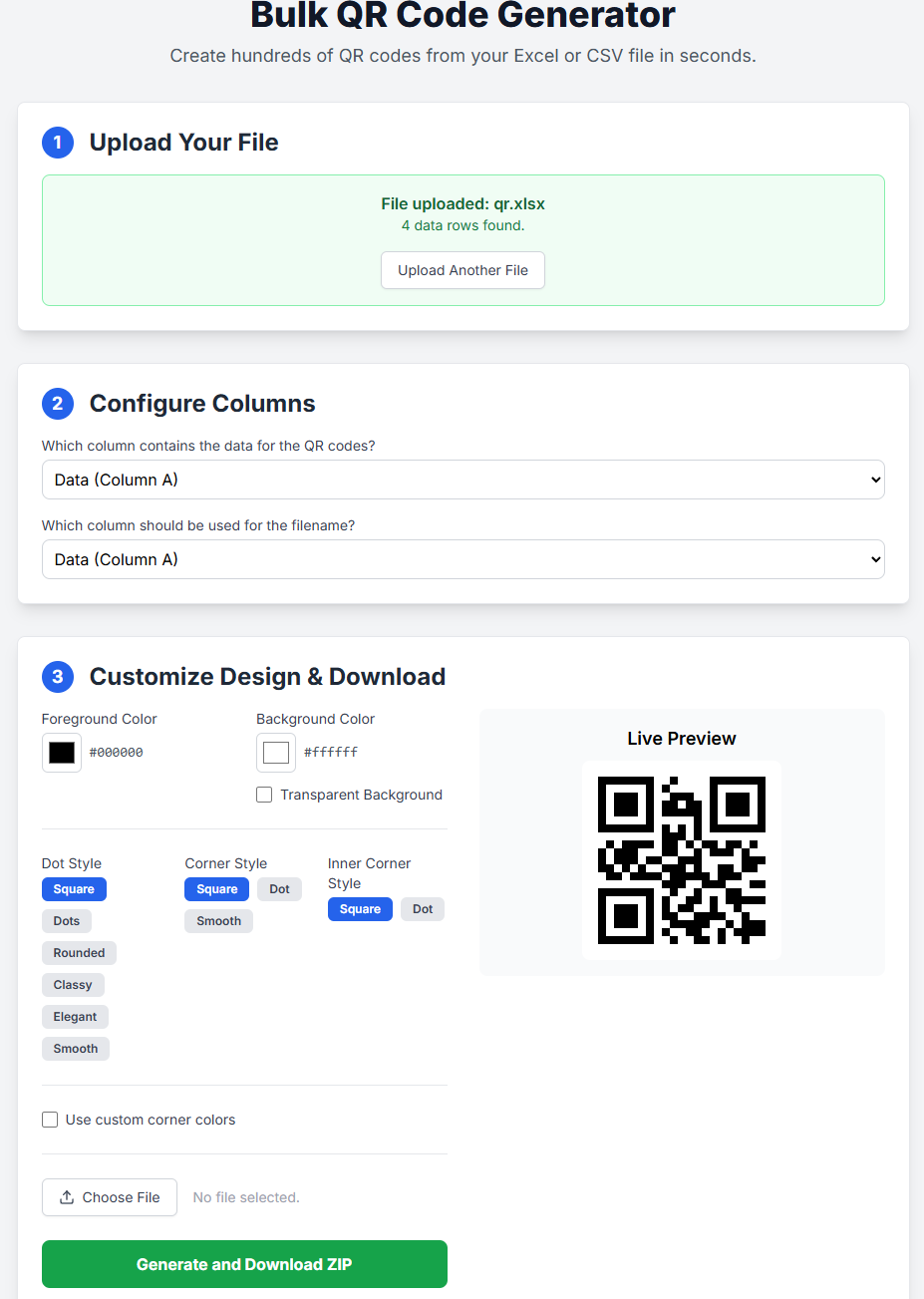Click the live preview QR code
Screen dimensions: 924x1299
pyautogui.click(x=682, y=860)
